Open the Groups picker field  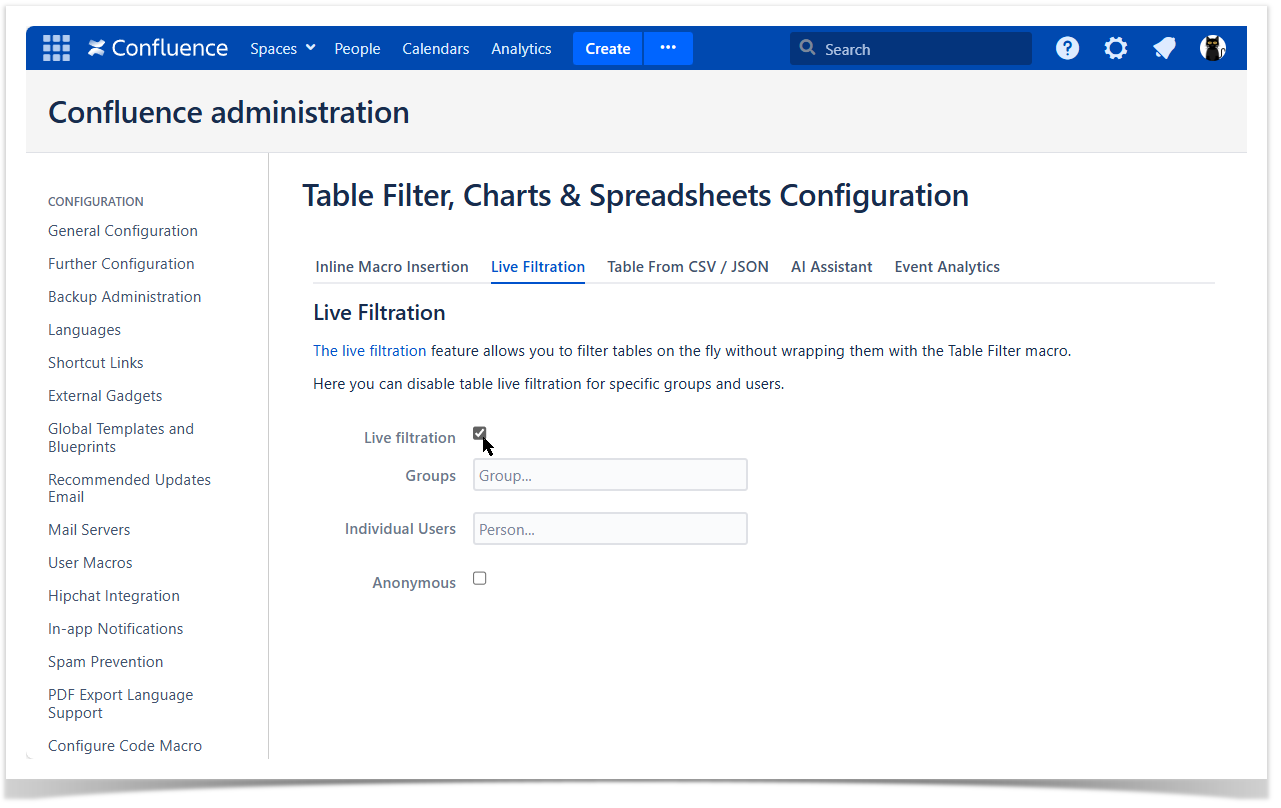[610, 475]
